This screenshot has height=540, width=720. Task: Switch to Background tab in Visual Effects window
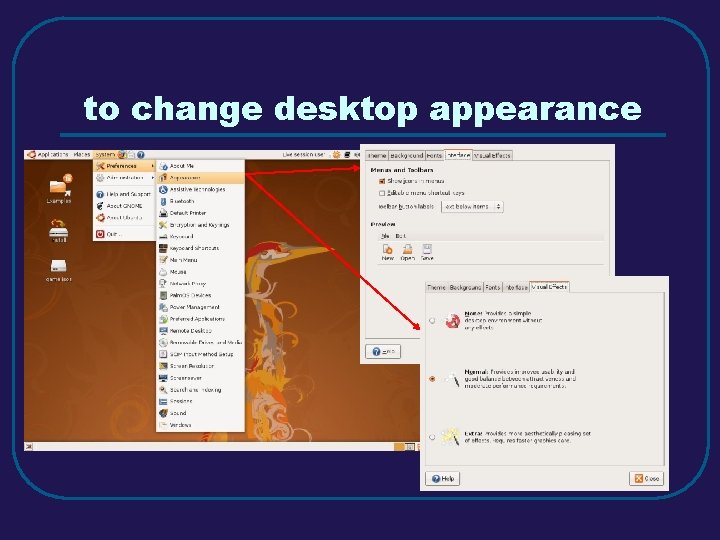click(465, 287)
